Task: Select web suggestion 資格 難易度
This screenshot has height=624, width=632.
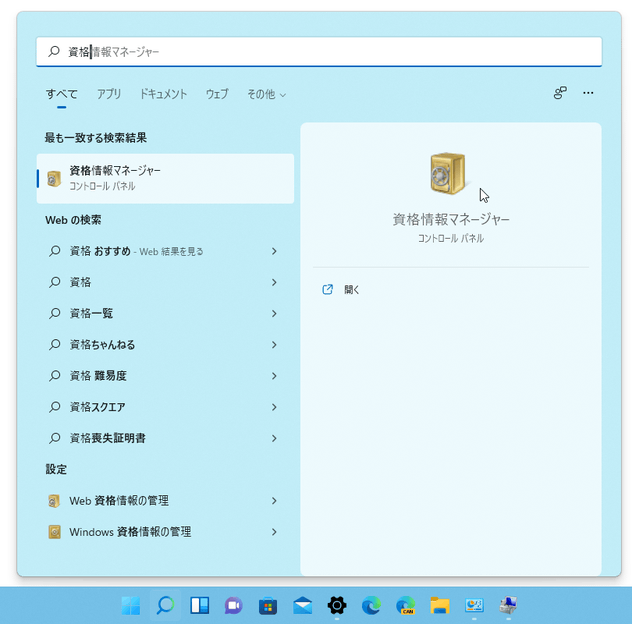Action: point(163,376)
